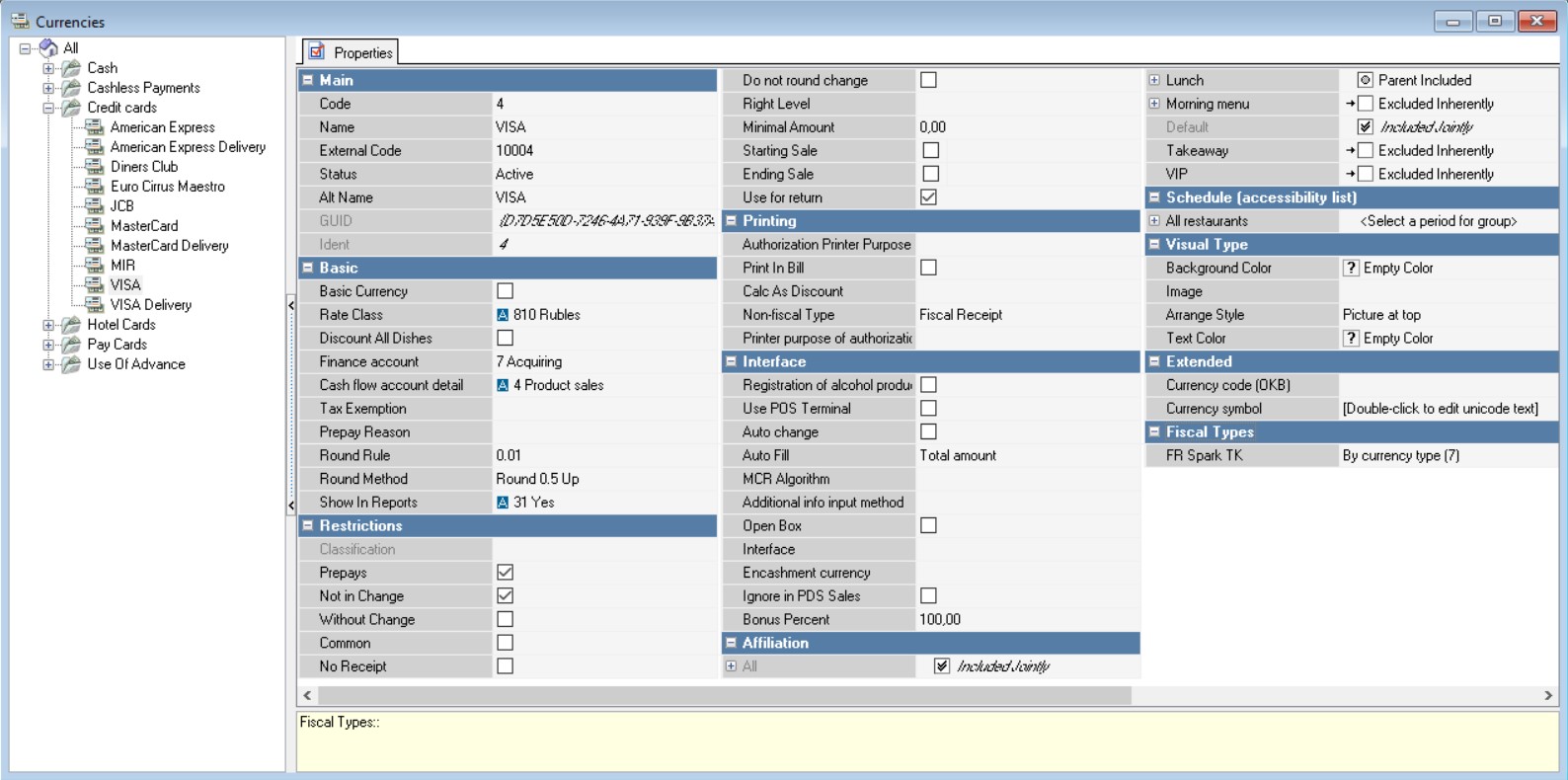This screenshot has height=780, width=1568.
Task: Enable the Basic Currency checkbox
Action: coord(505,291)
